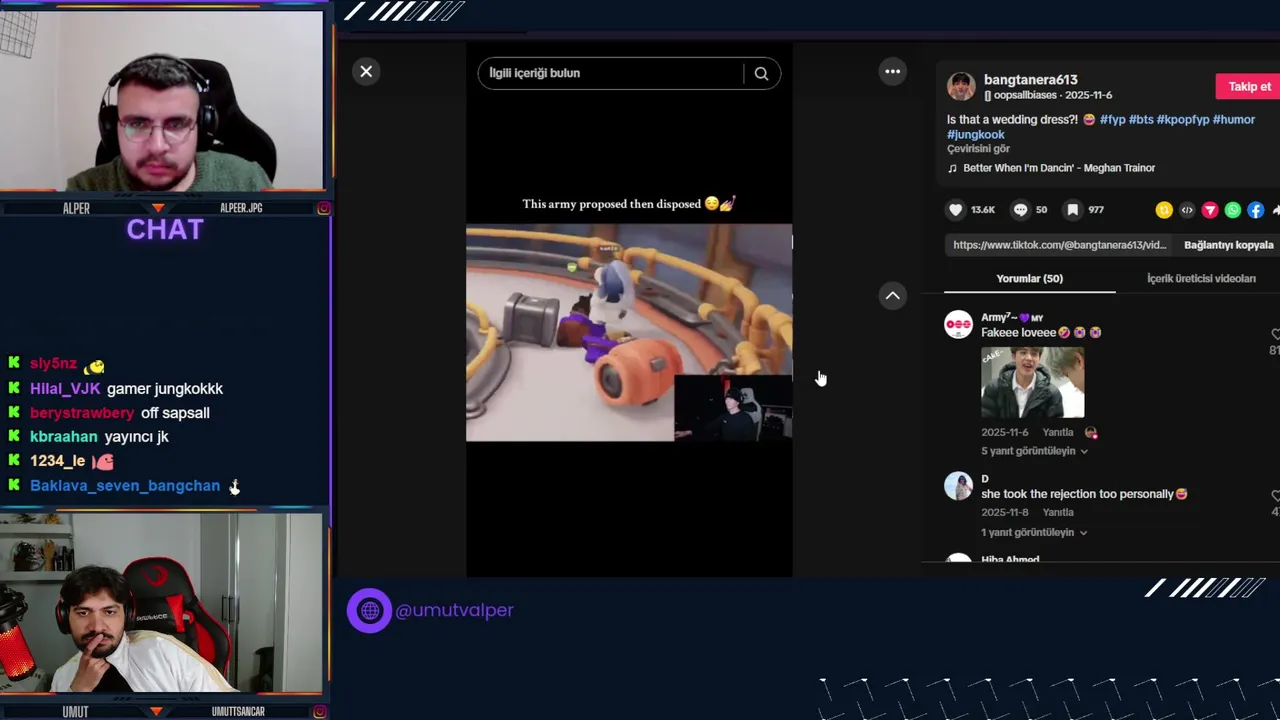Go to previous video with up arrow

892,295
